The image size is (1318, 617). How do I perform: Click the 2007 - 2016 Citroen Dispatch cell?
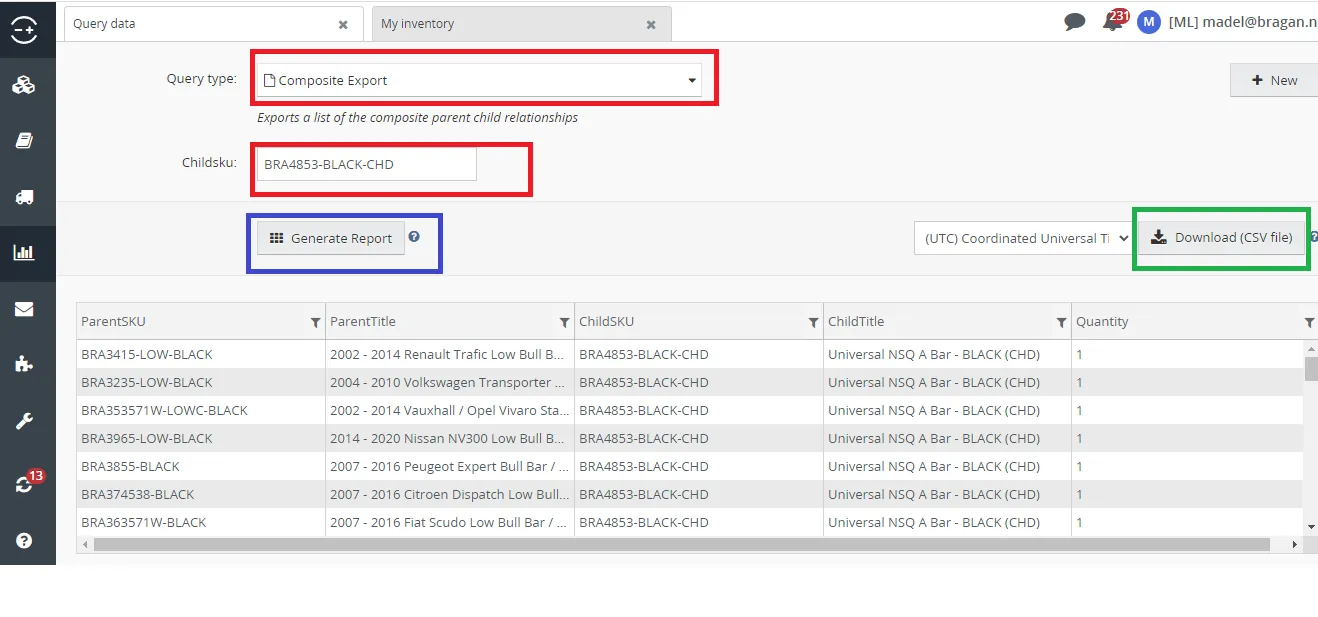tap(450, 494)
